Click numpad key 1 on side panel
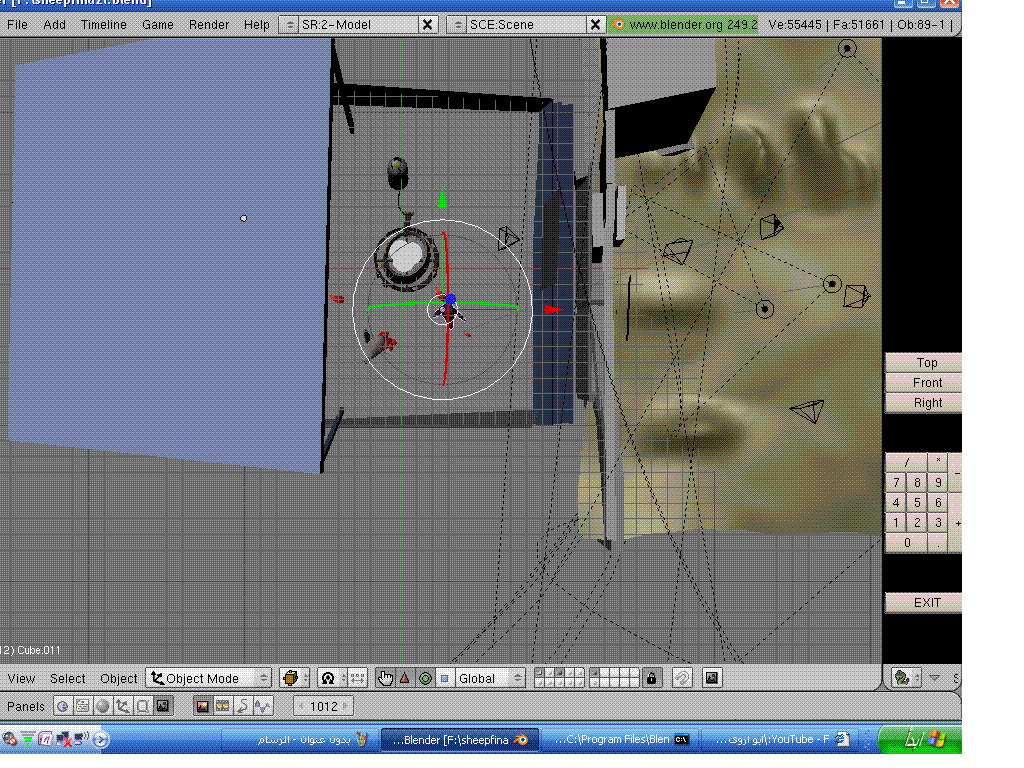The image size is (1024, 768). (896, 522)
